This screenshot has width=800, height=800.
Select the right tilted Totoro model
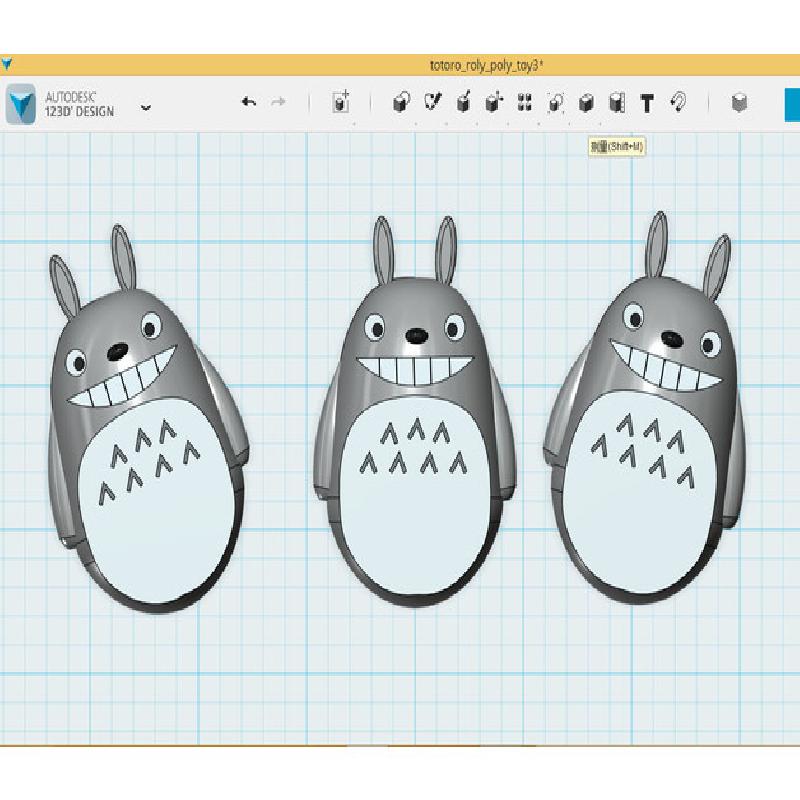coord(644,408)
